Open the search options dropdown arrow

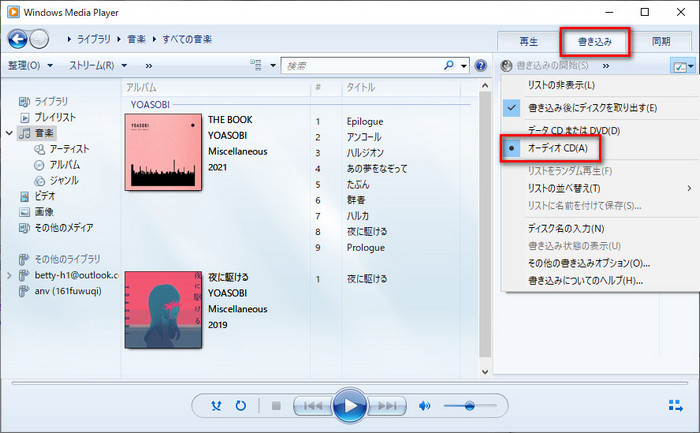[464, 66]
